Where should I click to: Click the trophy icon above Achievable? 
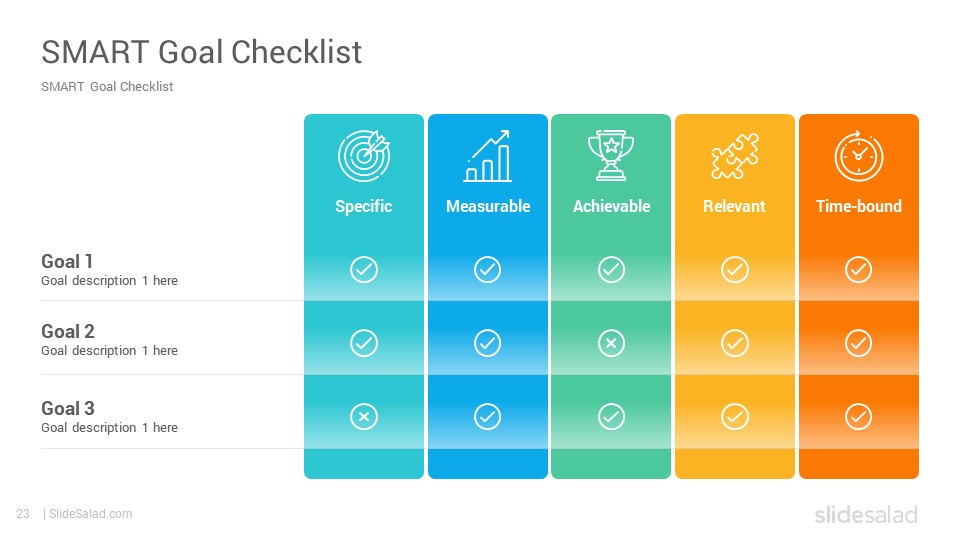click(x=611, y=156)
